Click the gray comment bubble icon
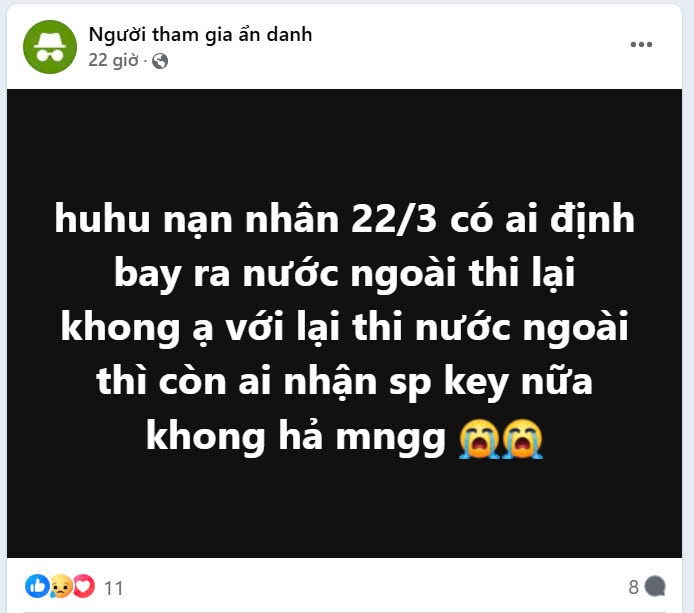This screenshot has height=613, width=694. [655, 586]
